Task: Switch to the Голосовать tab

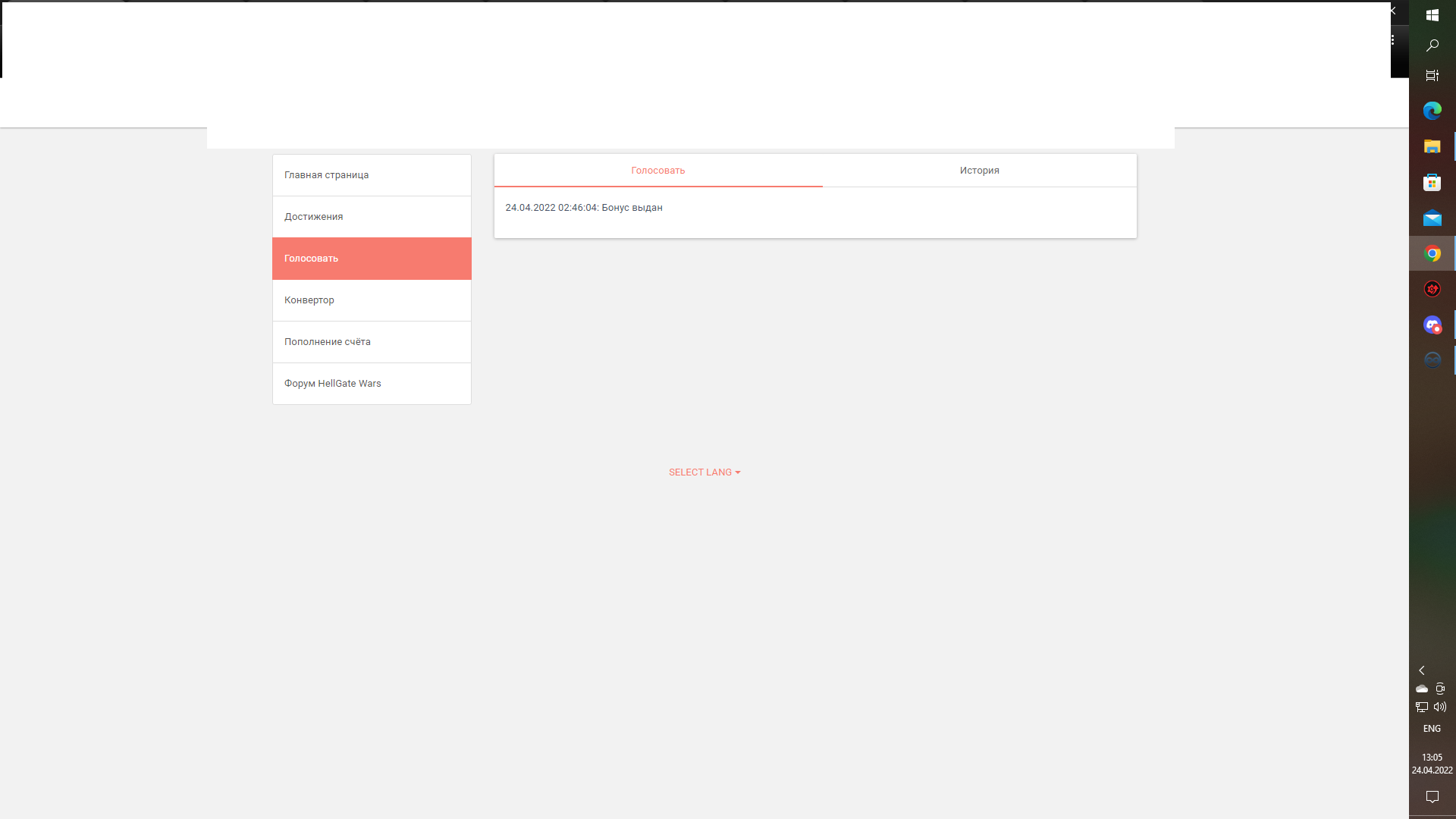Action: [658, 171]
